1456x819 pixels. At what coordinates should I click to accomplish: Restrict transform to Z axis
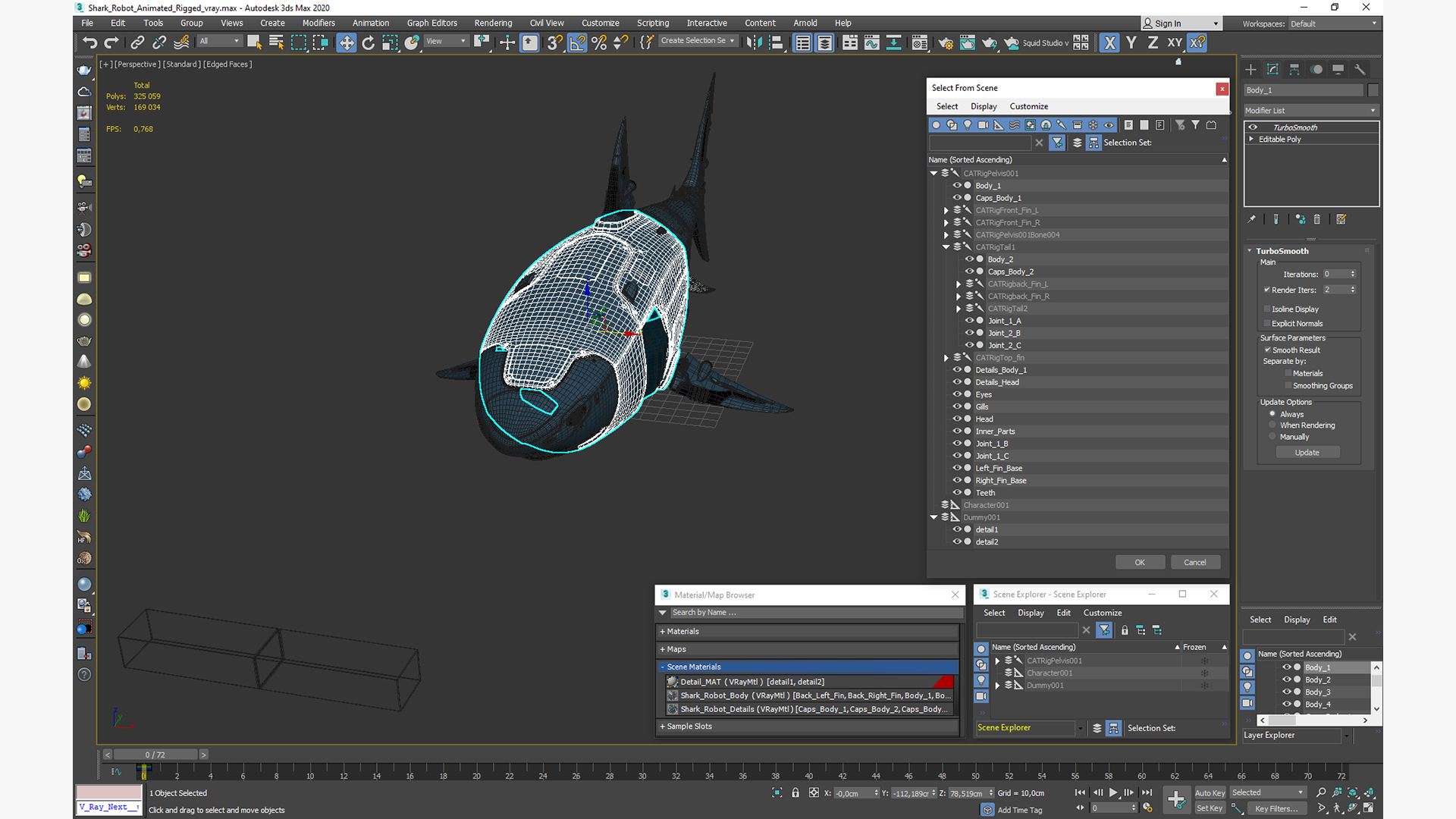[1153, 42]
